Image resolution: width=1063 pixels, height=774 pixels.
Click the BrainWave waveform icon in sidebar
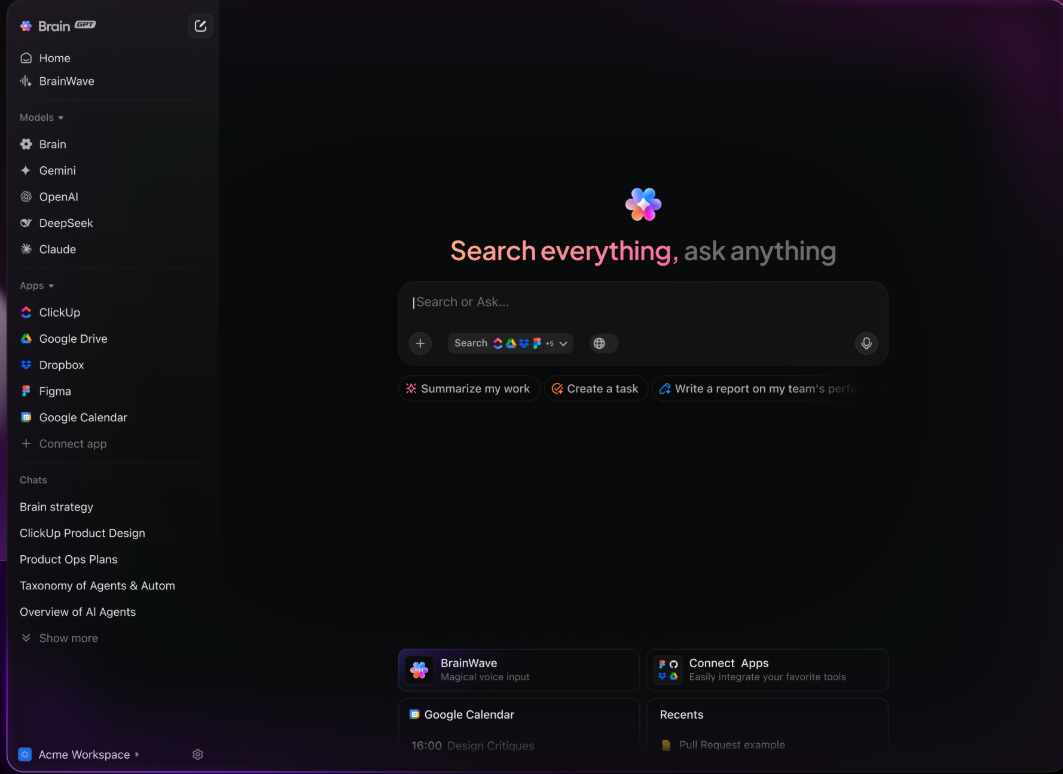coord(26,81)
